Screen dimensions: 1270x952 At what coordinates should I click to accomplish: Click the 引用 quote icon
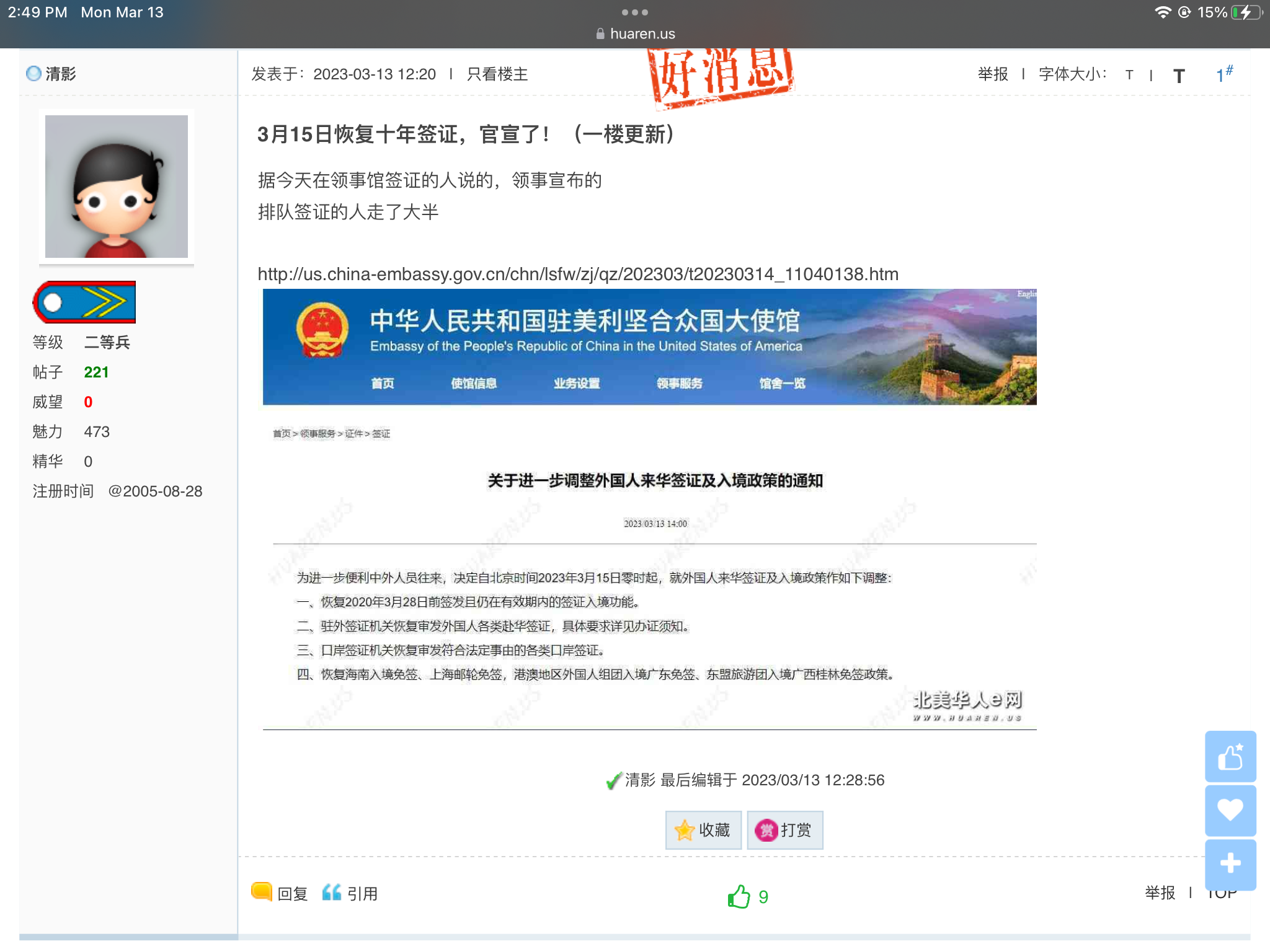[332, 892]
